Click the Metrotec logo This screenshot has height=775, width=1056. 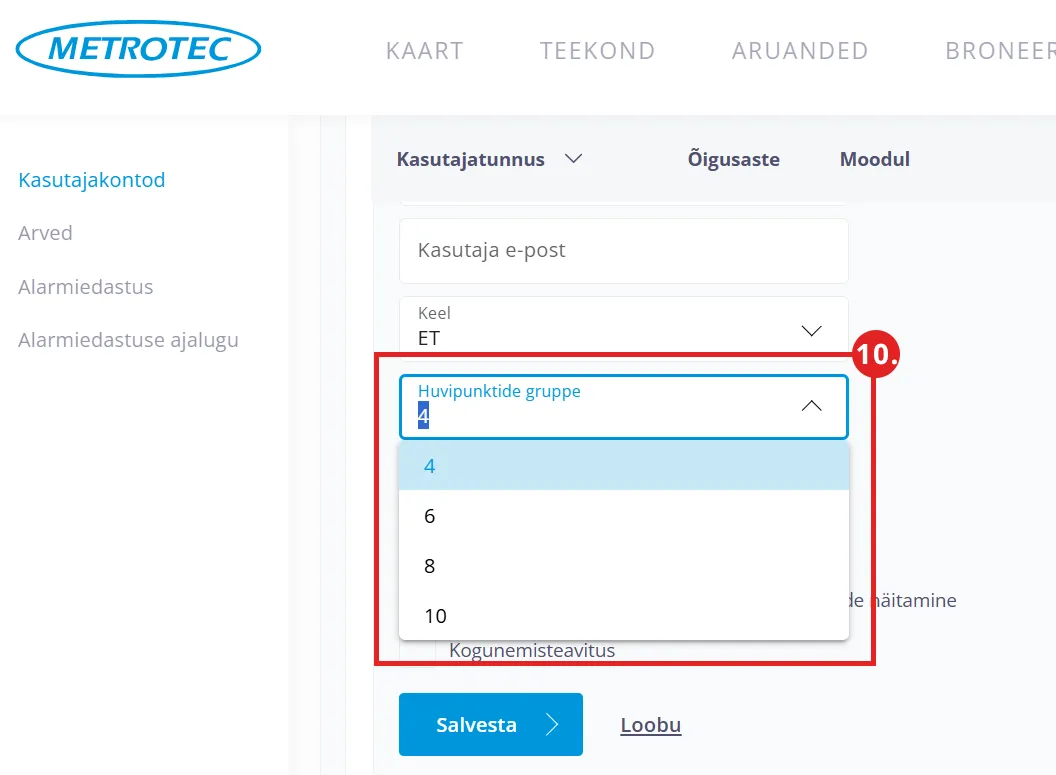139,48
